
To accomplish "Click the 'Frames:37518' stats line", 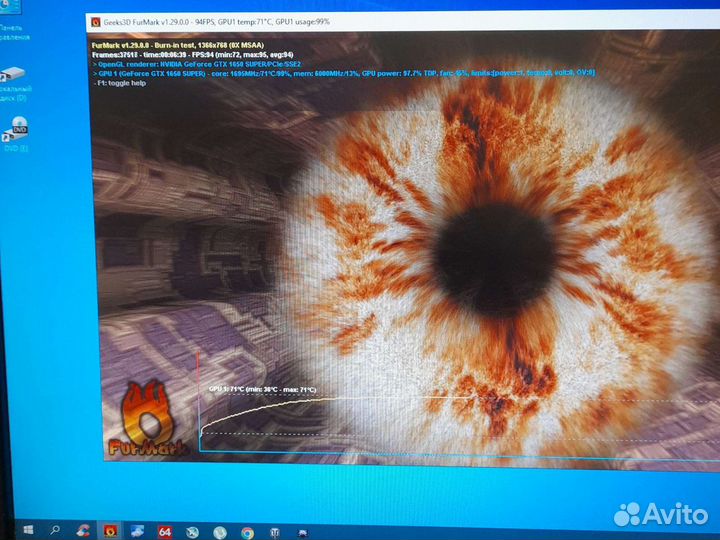I will click(x=192, y=55).
